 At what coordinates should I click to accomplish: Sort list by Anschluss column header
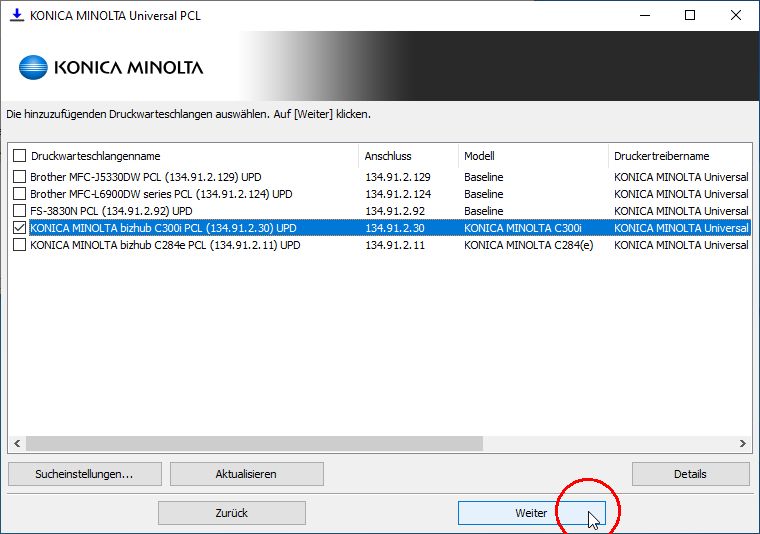(388, 156)
